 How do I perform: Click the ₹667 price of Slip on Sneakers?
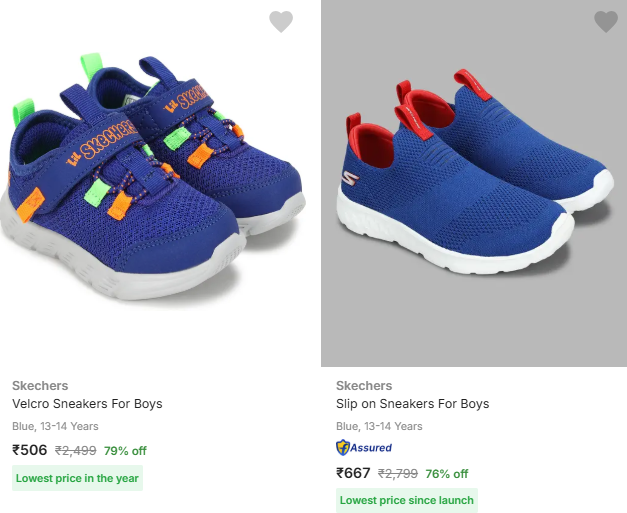tap(353, 473)
